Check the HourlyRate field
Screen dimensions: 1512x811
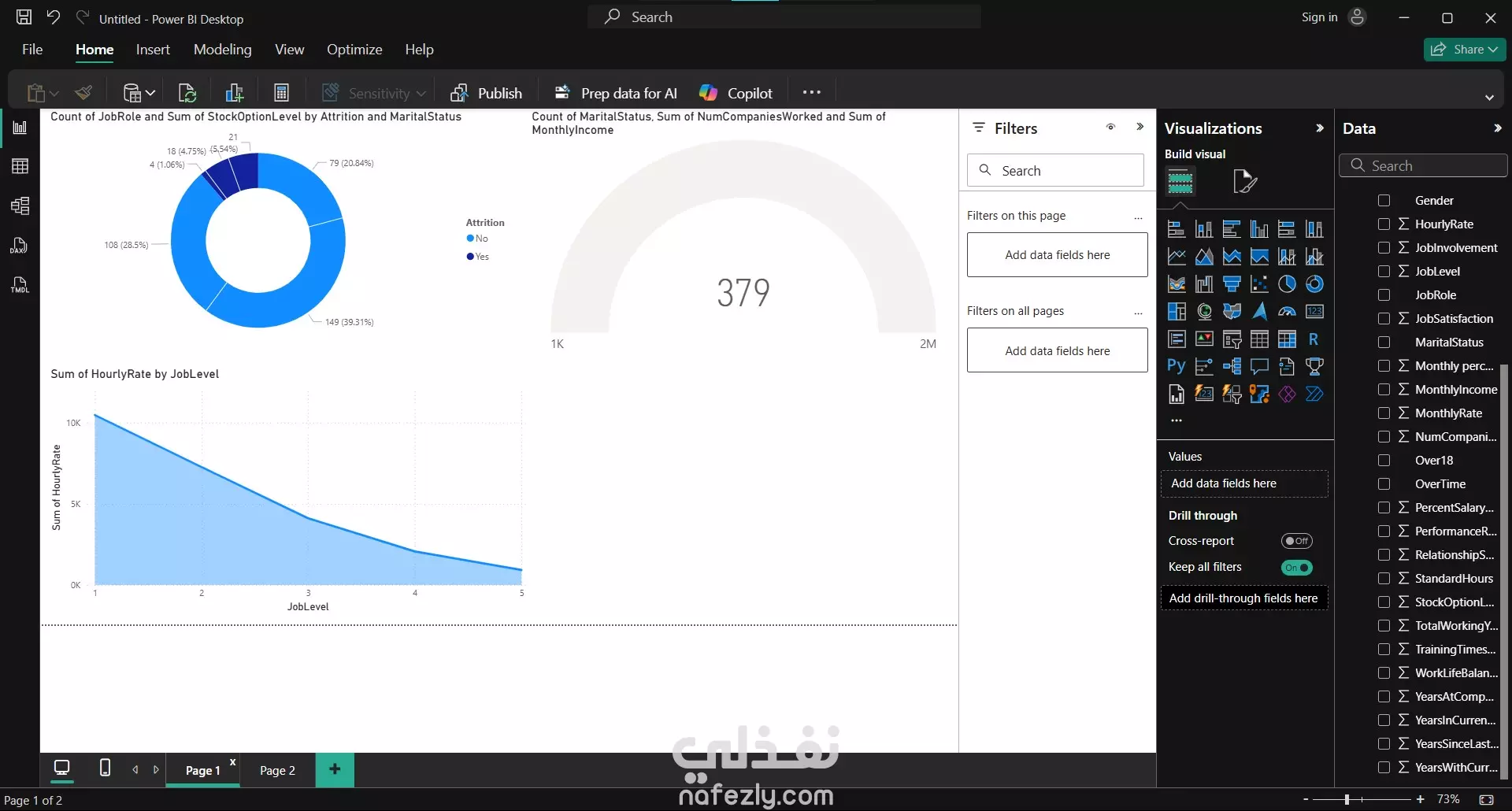tap(1384, 224)
